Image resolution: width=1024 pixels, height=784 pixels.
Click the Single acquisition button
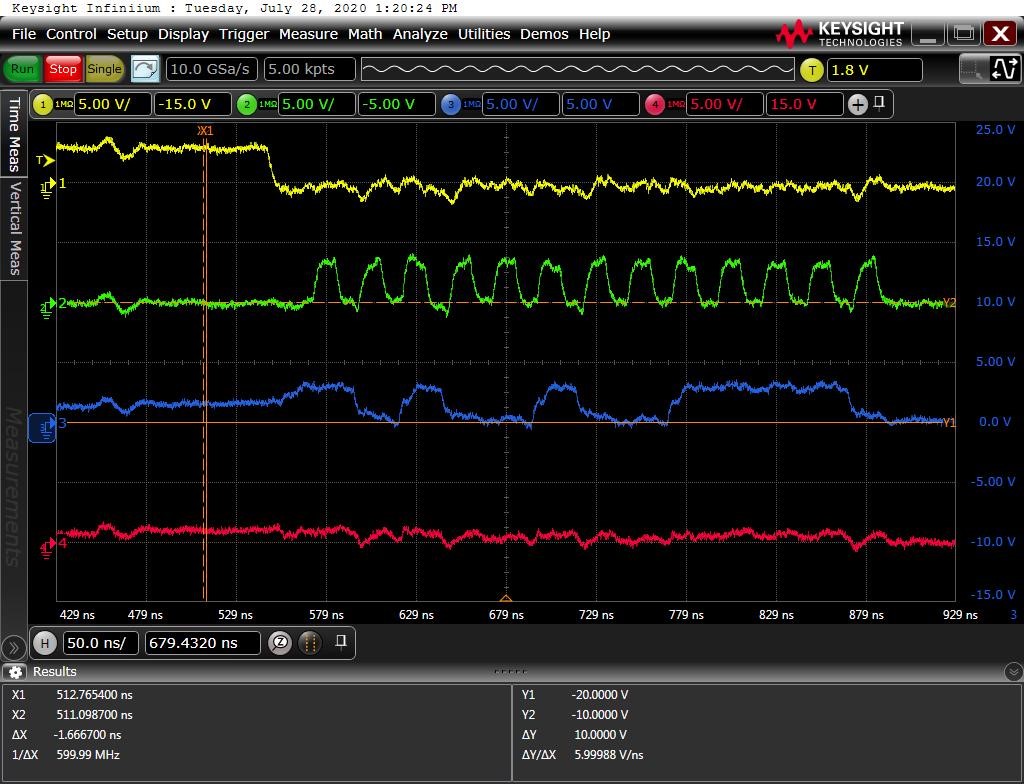click(x=104, y=69)
